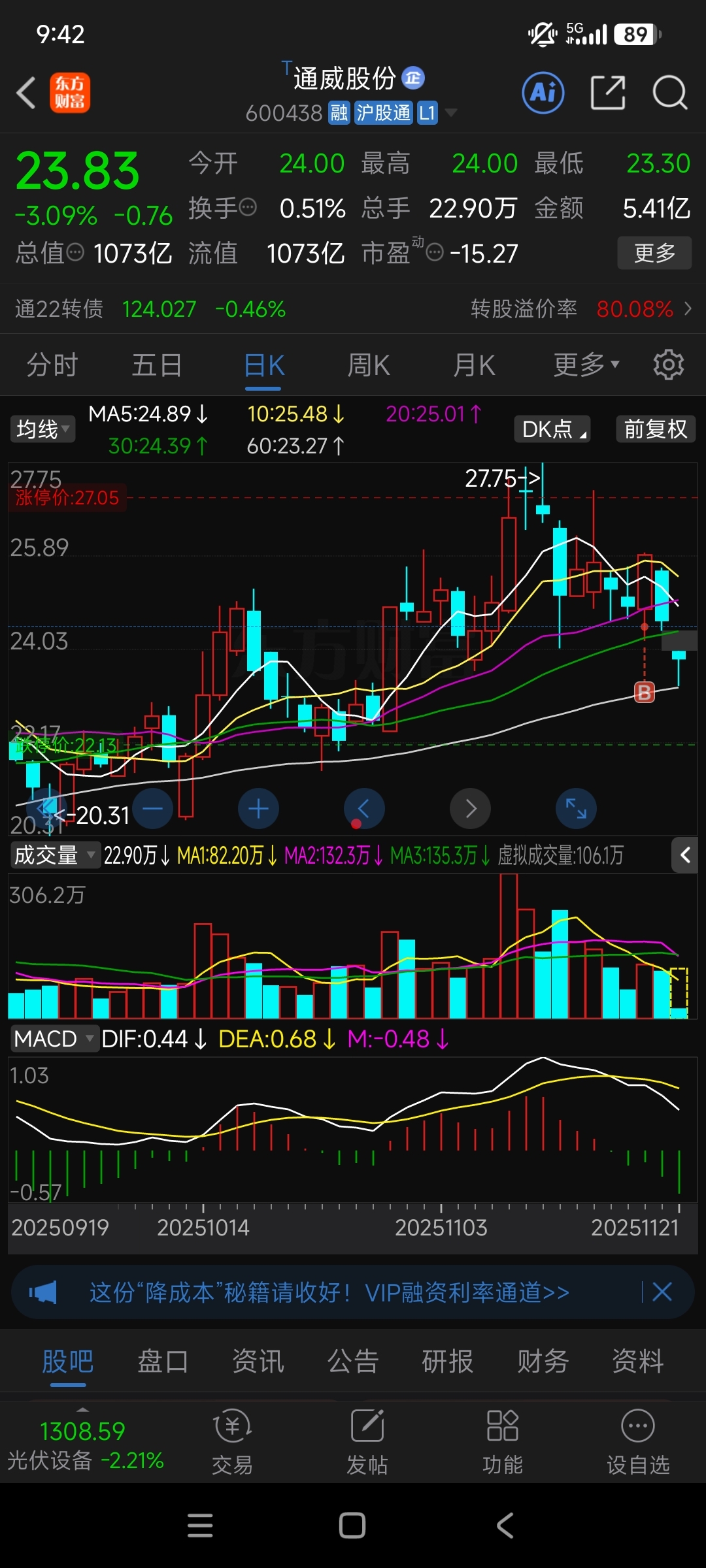Tap Android back navigation button
This screenshot has width=706, height=1568.
pyautogui.click(x=505, y=1526)
